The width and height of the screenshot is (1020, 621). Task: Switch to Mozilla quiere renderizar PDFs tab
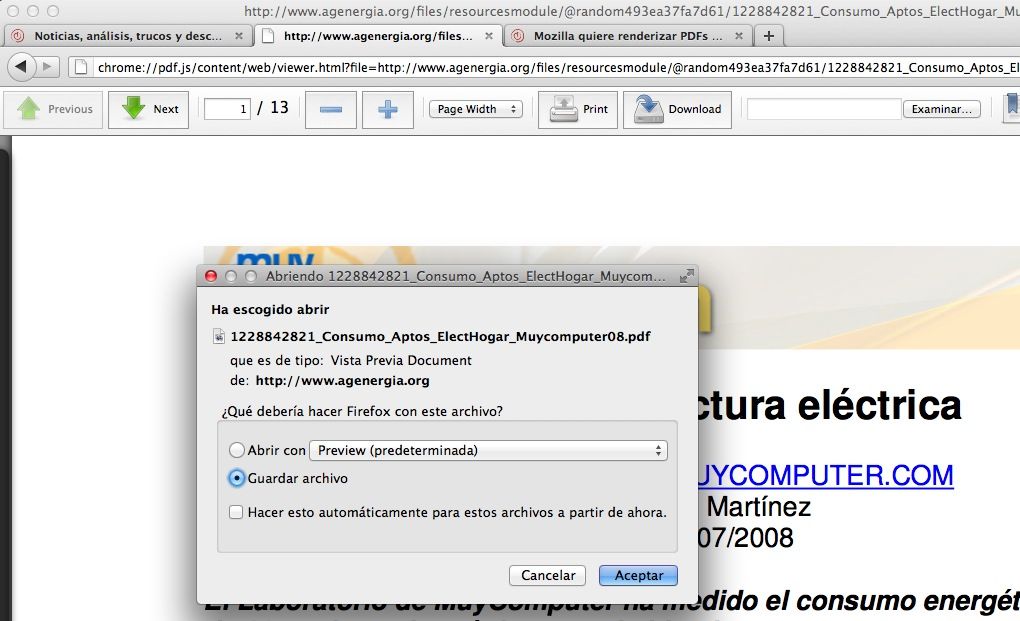629,36
